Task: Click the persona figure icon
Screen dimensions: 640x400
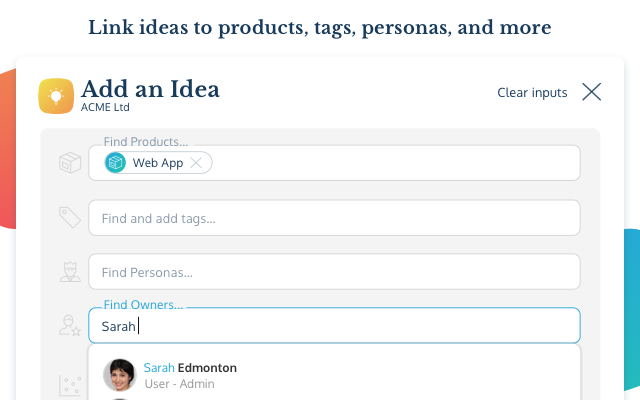Action: click(70, 271)
